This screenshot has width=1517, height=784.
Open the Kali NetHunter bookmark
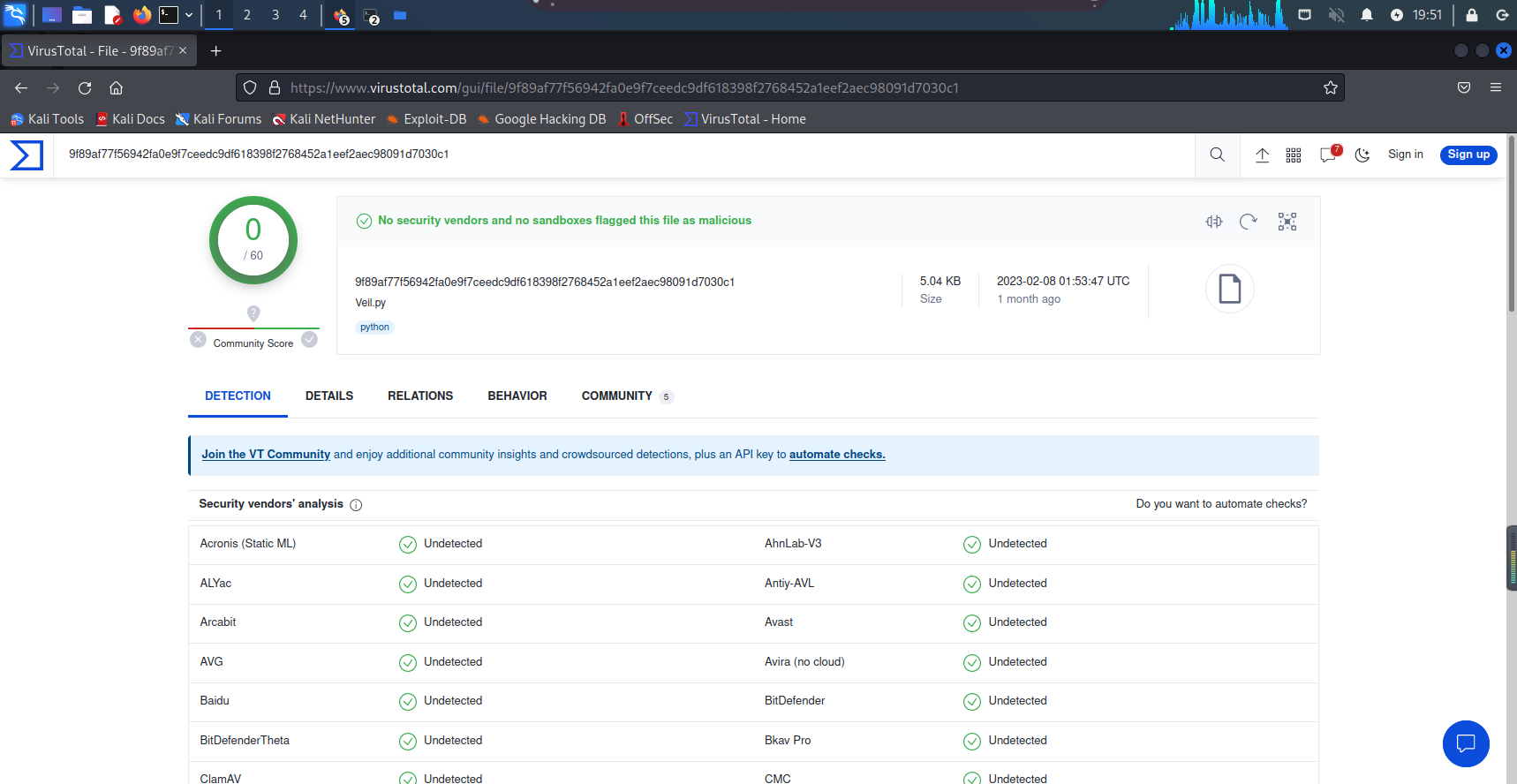(x=324, y=119)
